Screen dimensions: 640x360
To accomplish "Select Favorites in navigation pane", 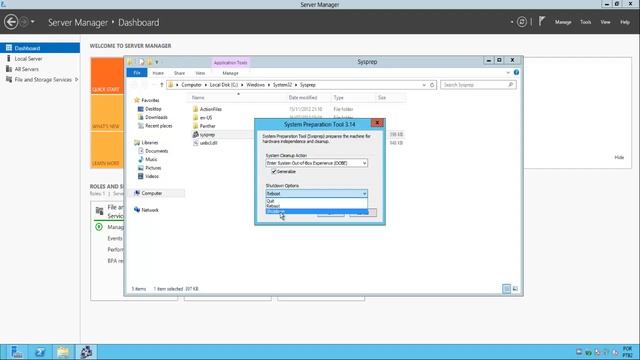I will (150, 100).
